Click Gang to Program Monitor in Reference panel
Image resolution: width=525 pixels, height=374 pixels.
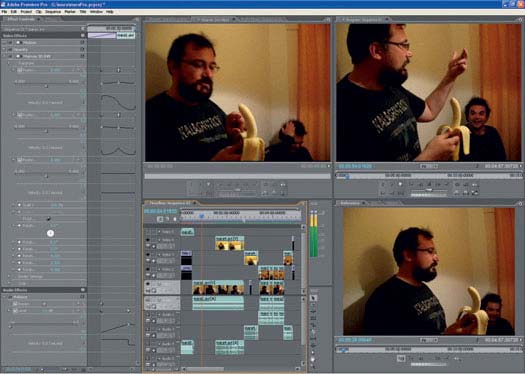pyautogui.click(x=401, y=359)
